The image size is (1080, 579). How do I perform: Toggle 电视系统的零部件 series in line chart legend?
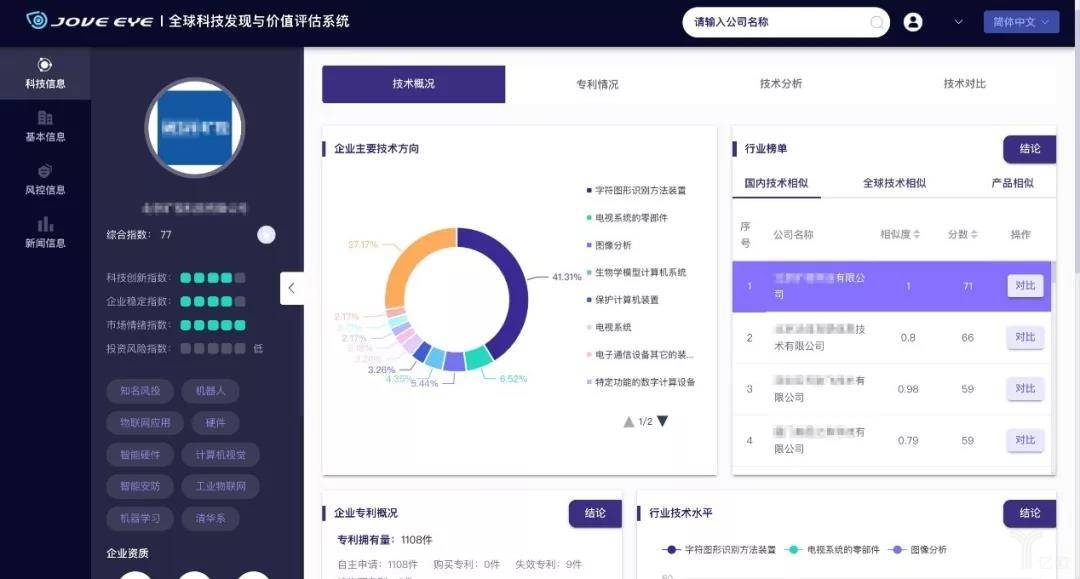832,549
